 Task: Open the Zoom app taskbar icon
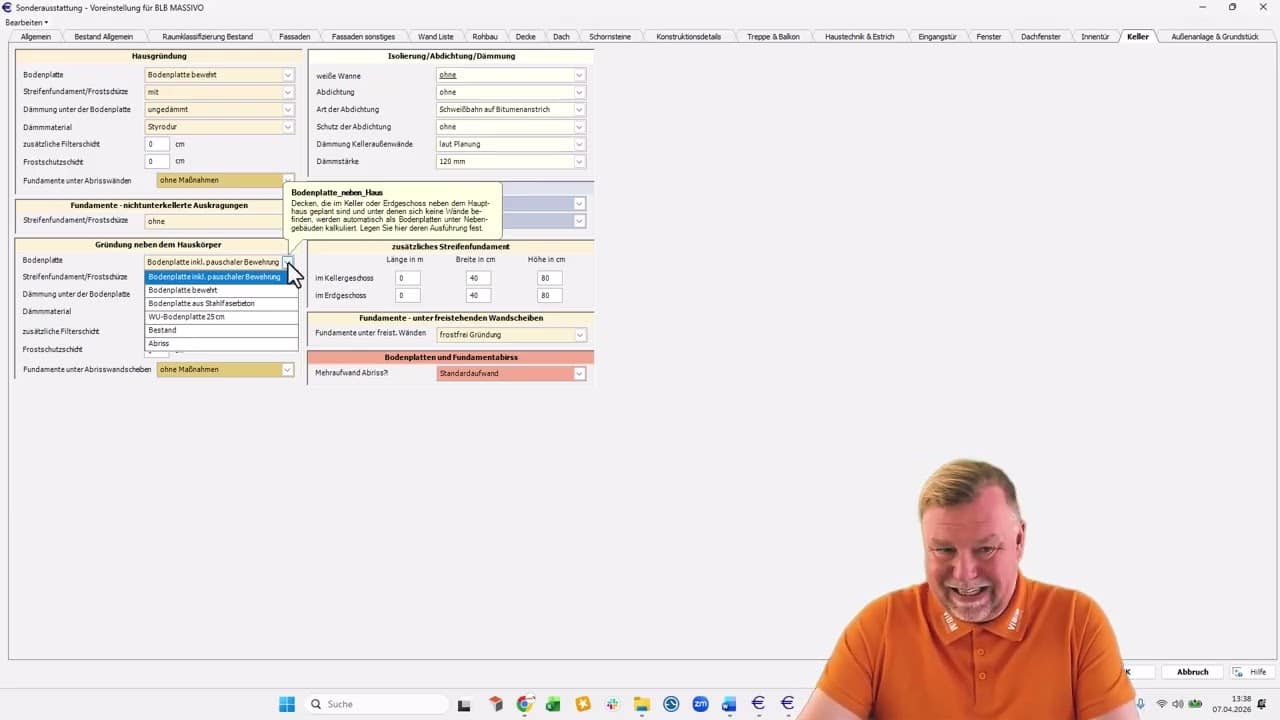[x=700, y=704]
